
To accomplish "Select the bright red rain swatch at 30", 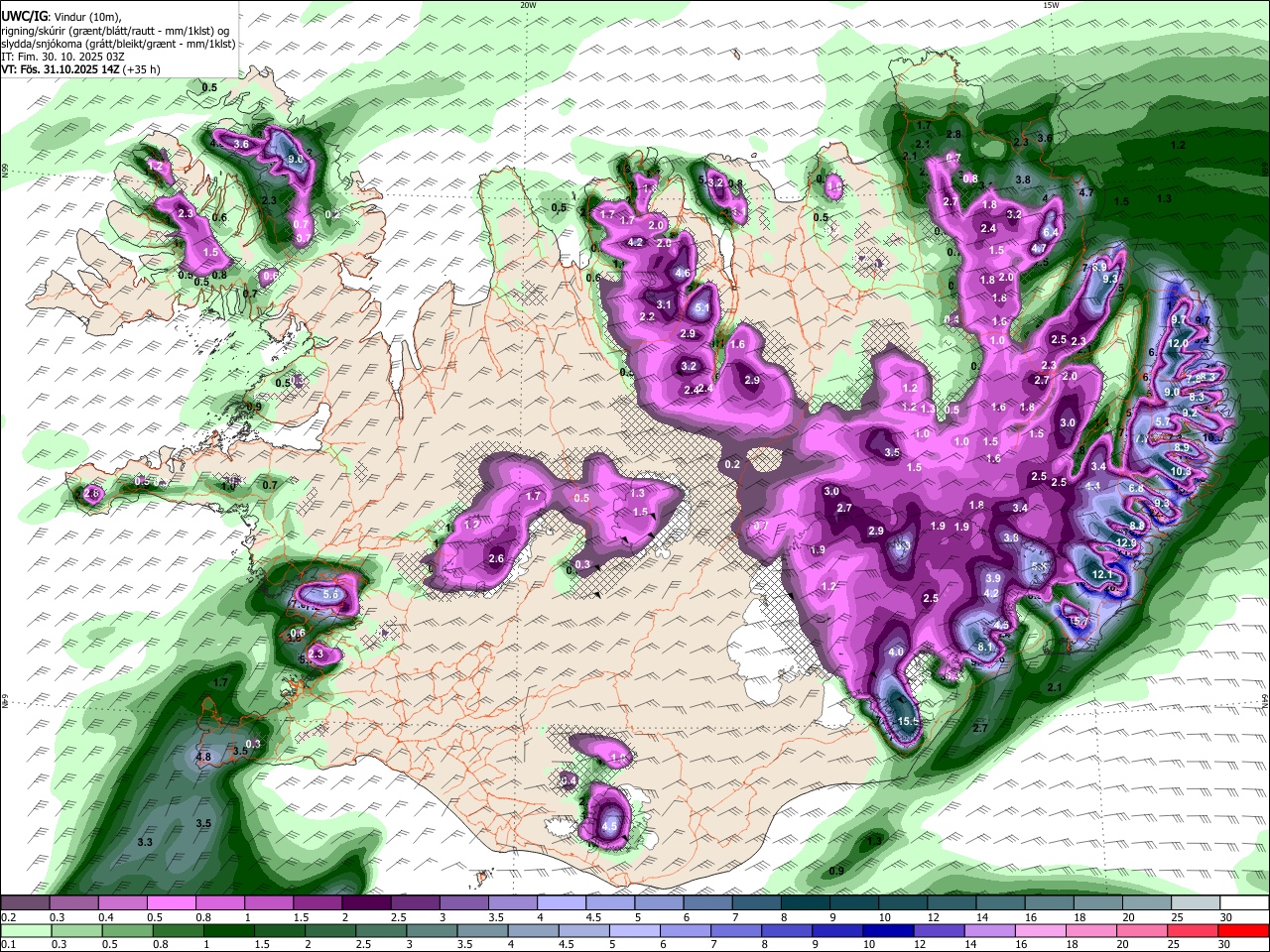I will 1244,930.
